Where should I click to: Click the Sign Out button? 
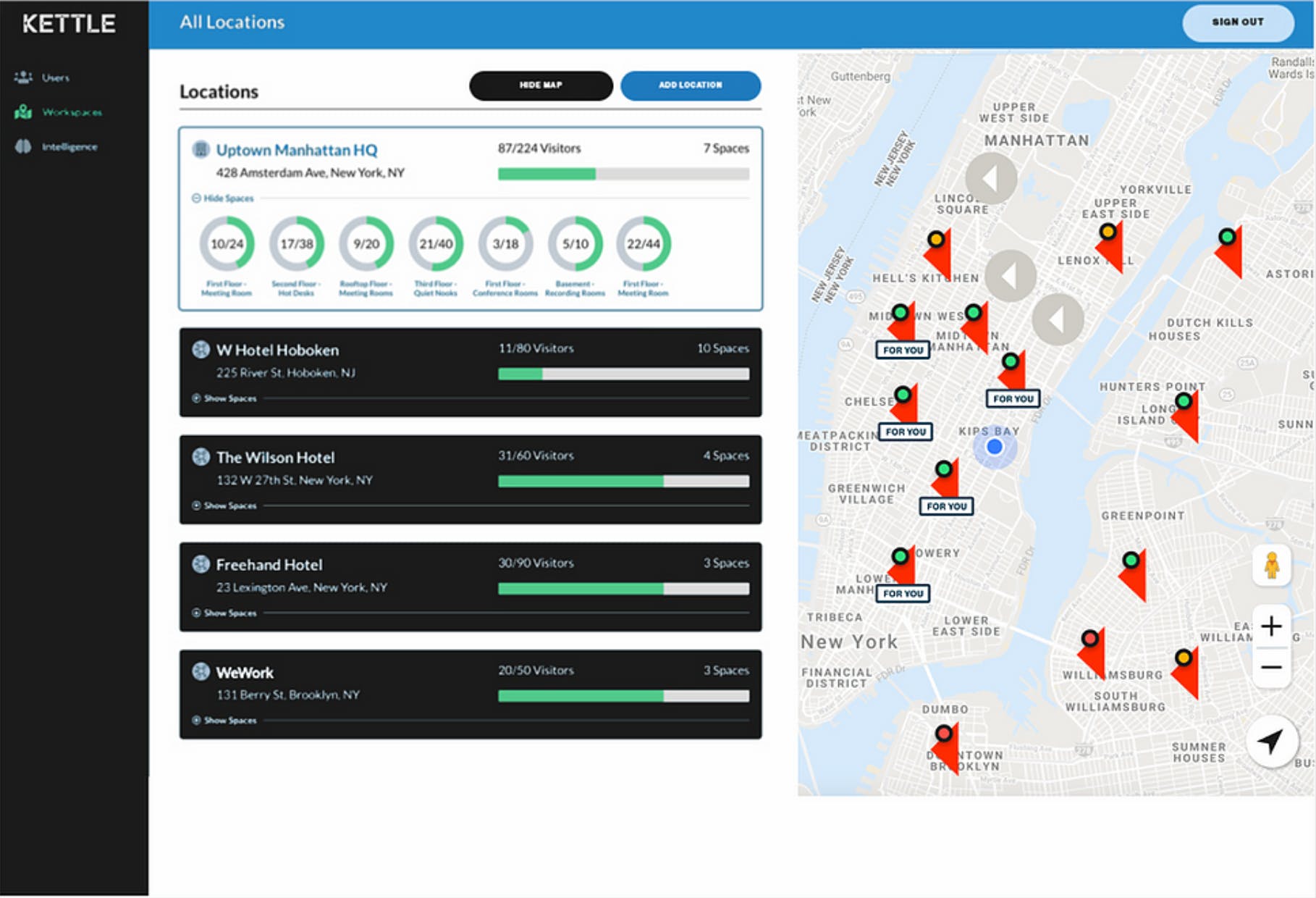[x=1238, y=22]
